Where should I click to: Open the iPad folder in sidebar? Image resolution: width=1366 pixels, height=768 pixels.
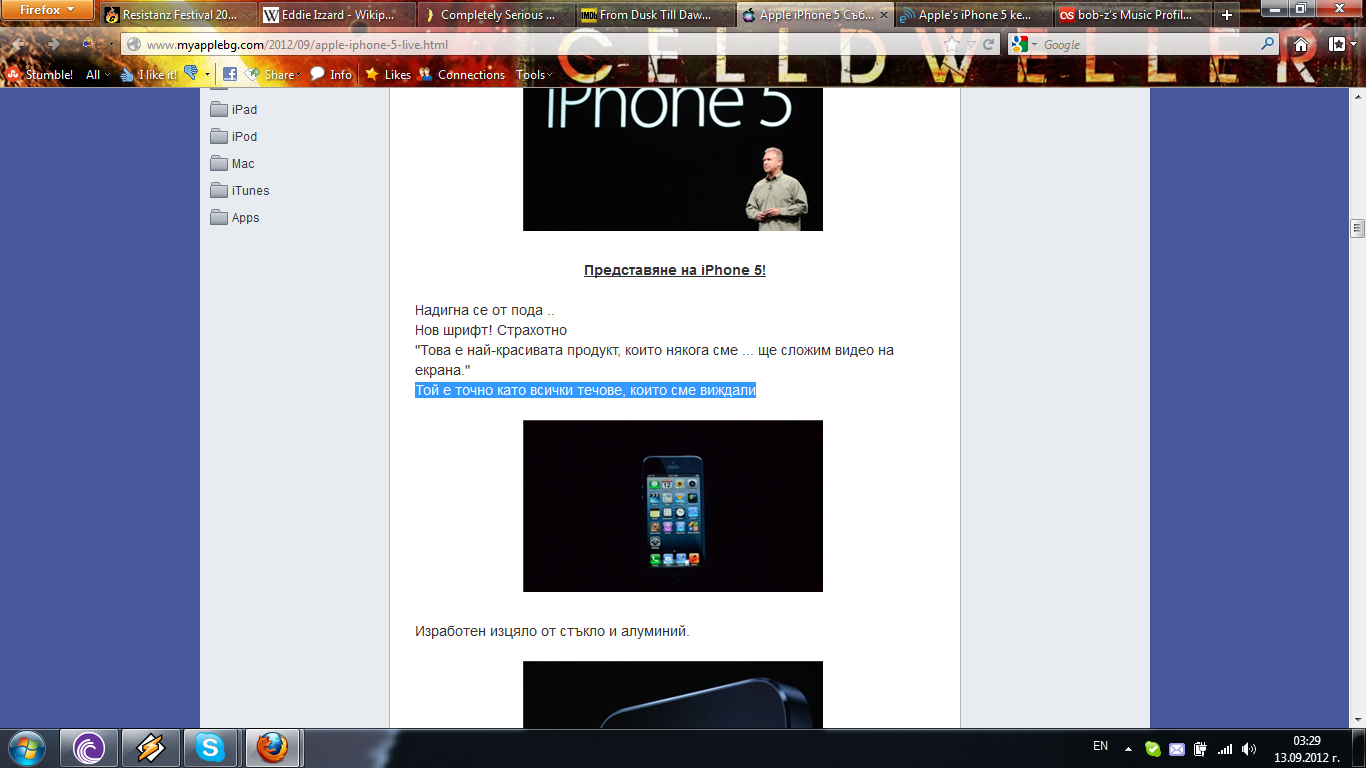[x=234, y=110]
